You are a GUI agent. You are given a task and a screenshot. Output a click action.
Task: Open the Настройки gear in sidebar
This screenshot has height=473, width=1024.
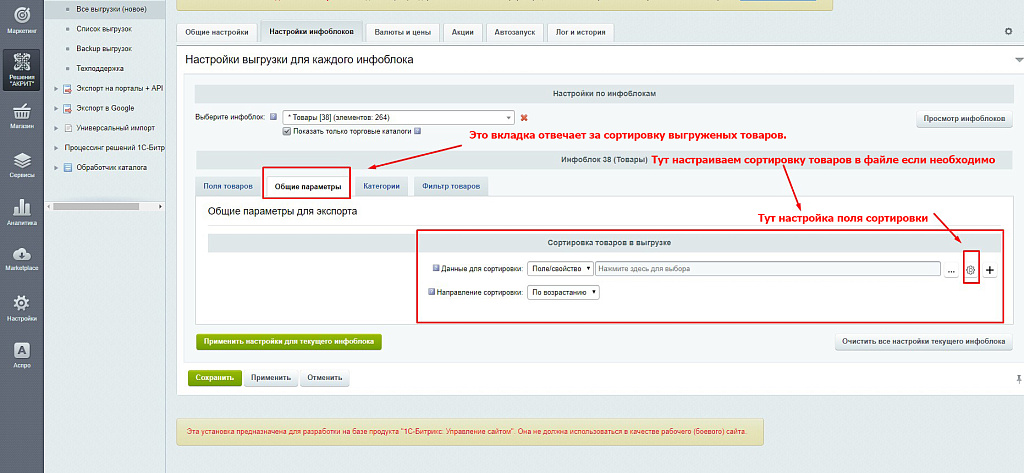pyautogui.click(x=21, y=307)
